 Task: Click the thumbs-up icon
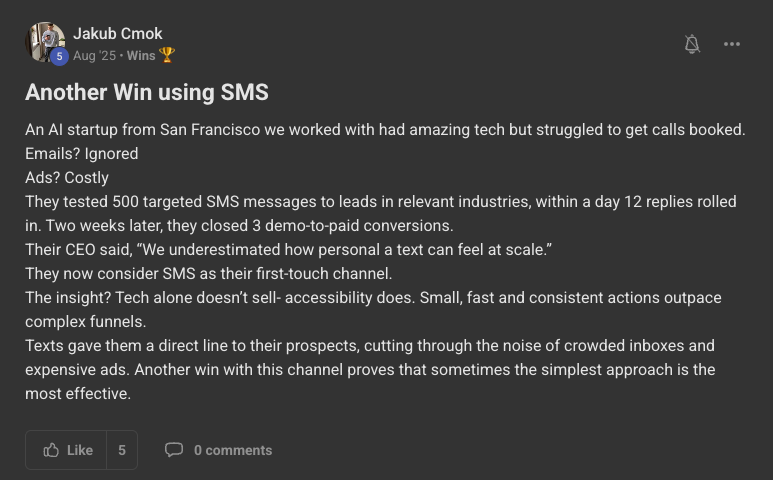point(51,450)
